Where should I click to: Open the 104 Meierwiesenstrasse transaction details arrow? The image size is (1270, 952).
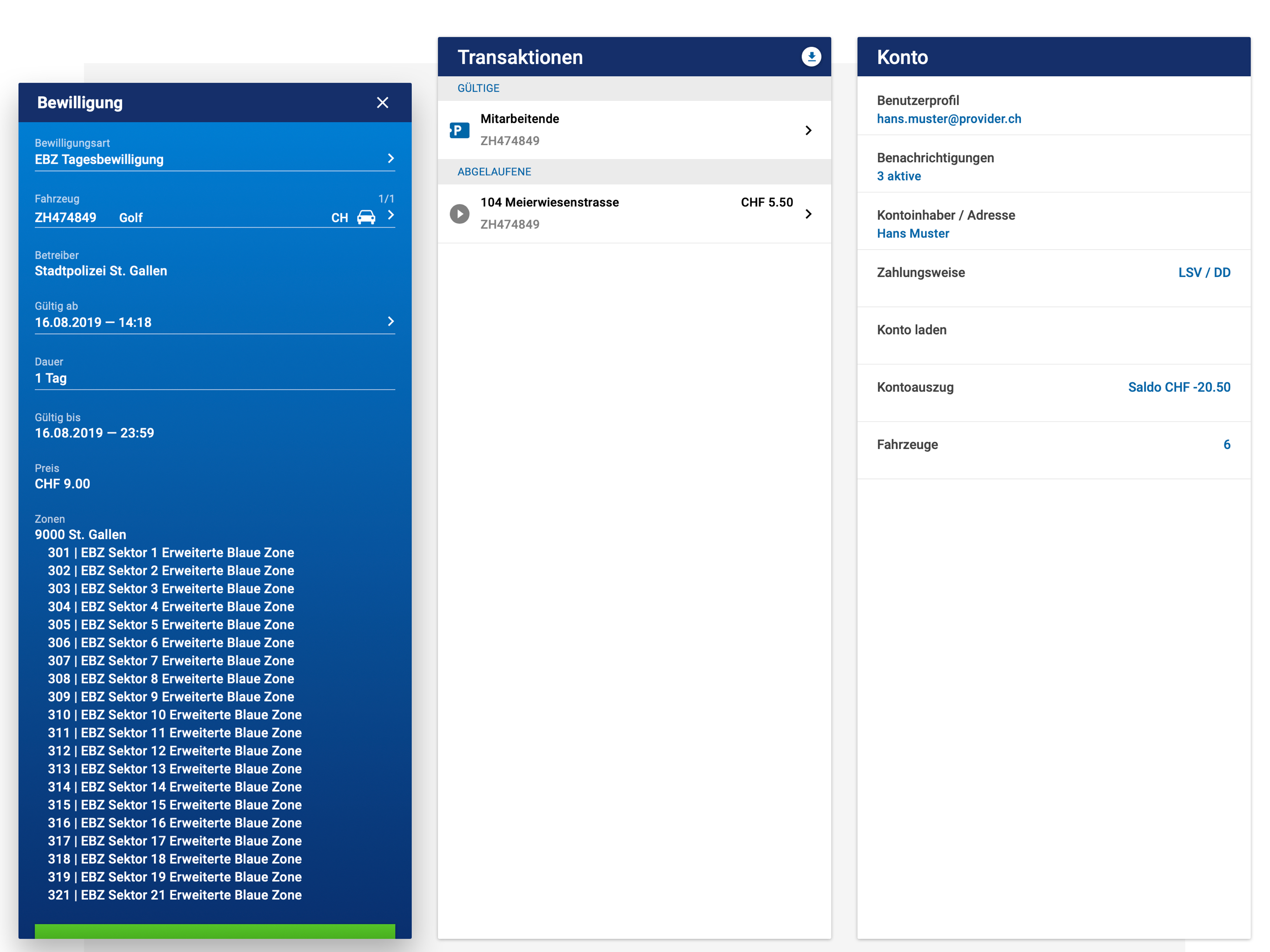coord(808,214)
